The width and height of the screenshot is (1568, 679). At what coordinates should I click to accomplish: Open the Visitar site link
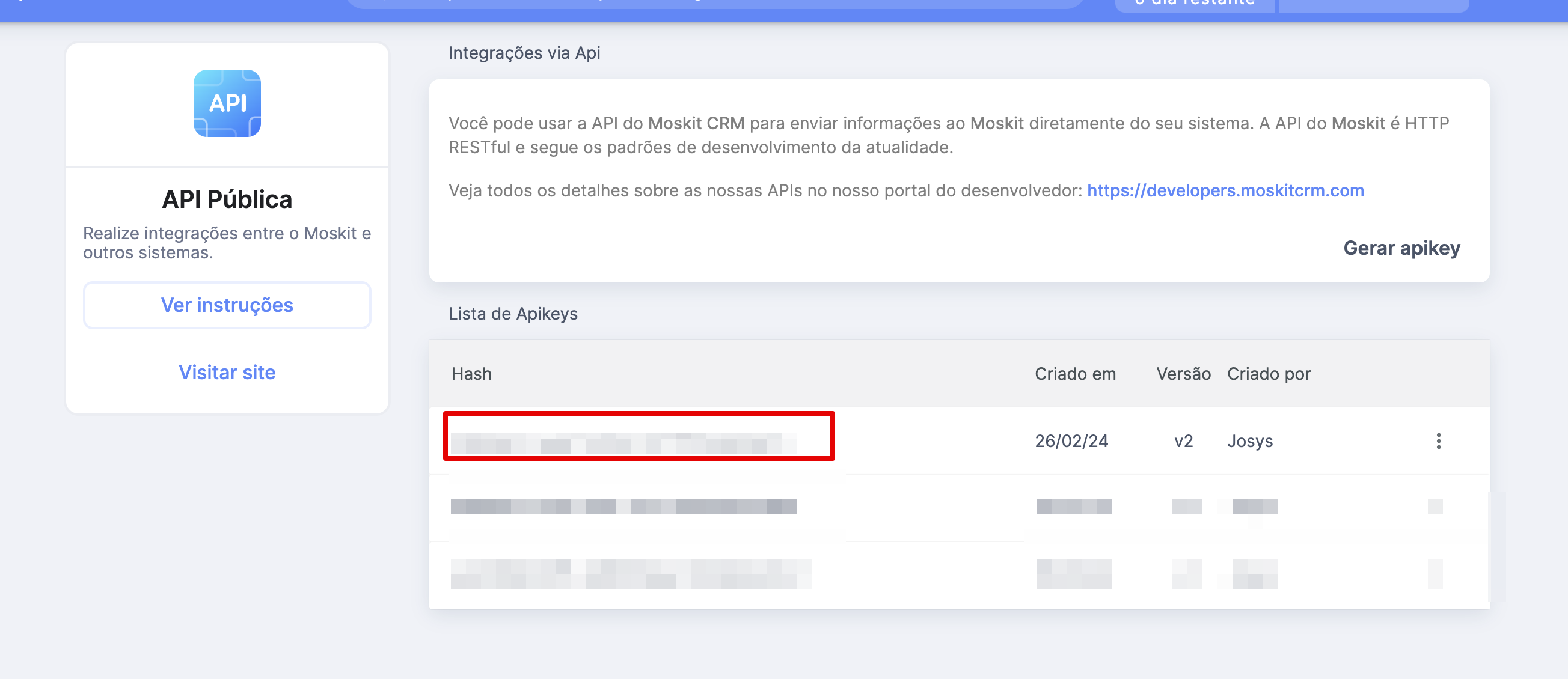click(227, 372)
